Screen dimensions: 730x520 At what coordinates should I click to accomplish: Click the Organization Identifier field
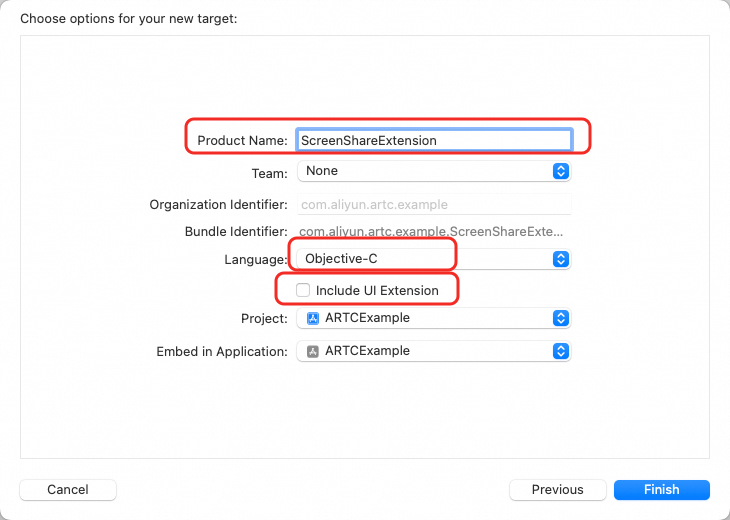pyautogui.click(x=434, y=204)
